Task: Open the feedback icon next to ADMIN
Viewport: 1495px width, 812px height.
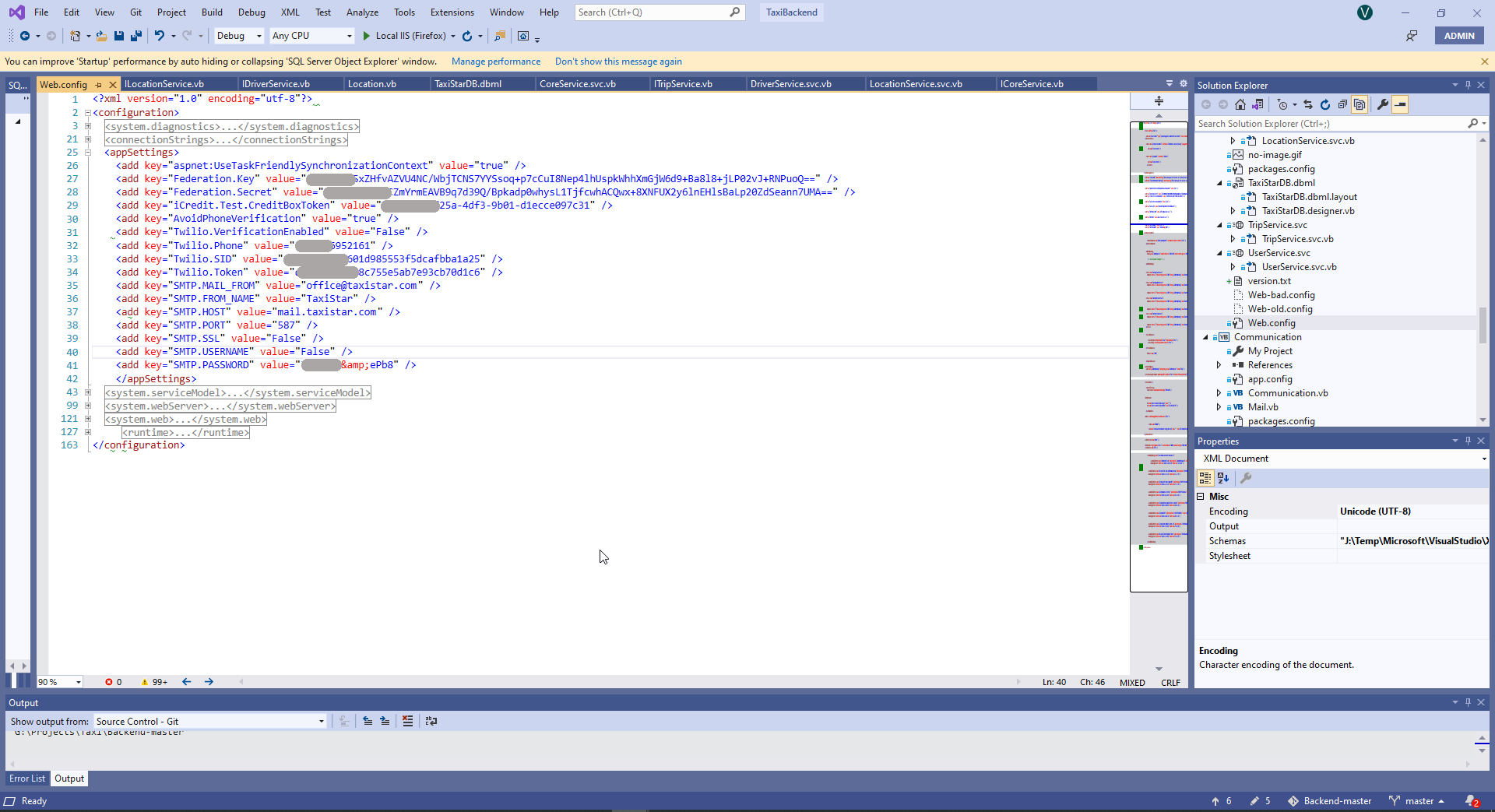Action: click(x=1412, y=36)
